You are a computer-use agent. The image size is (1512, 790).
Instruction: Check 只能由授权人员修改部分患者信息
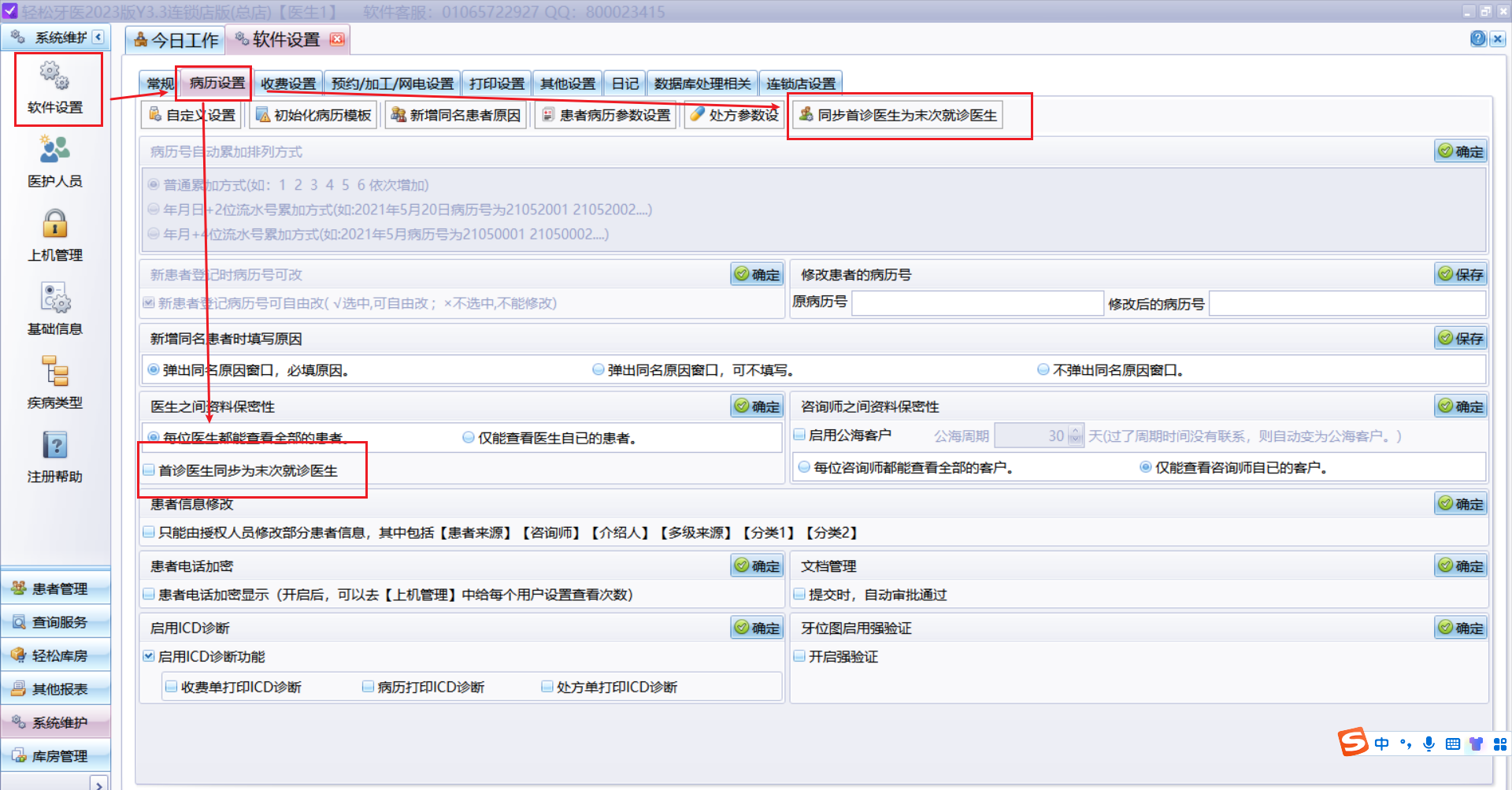(149, 532)
